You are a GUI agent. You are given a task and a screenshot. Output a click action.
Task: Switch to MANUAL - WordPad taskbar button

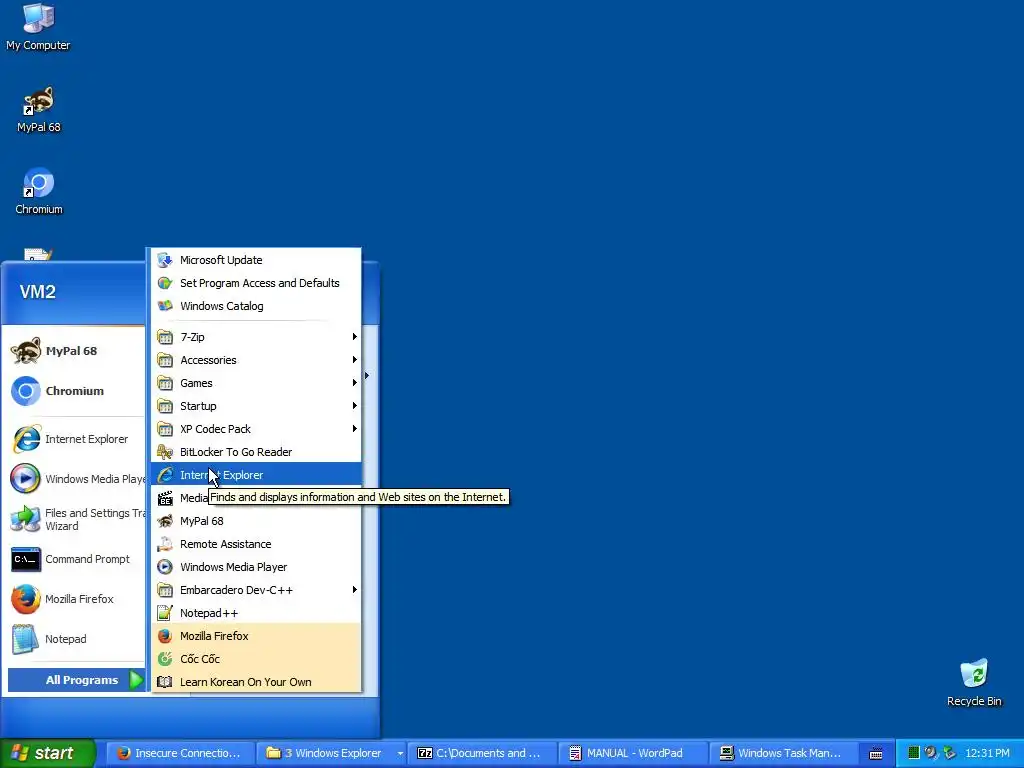point(632,753)
